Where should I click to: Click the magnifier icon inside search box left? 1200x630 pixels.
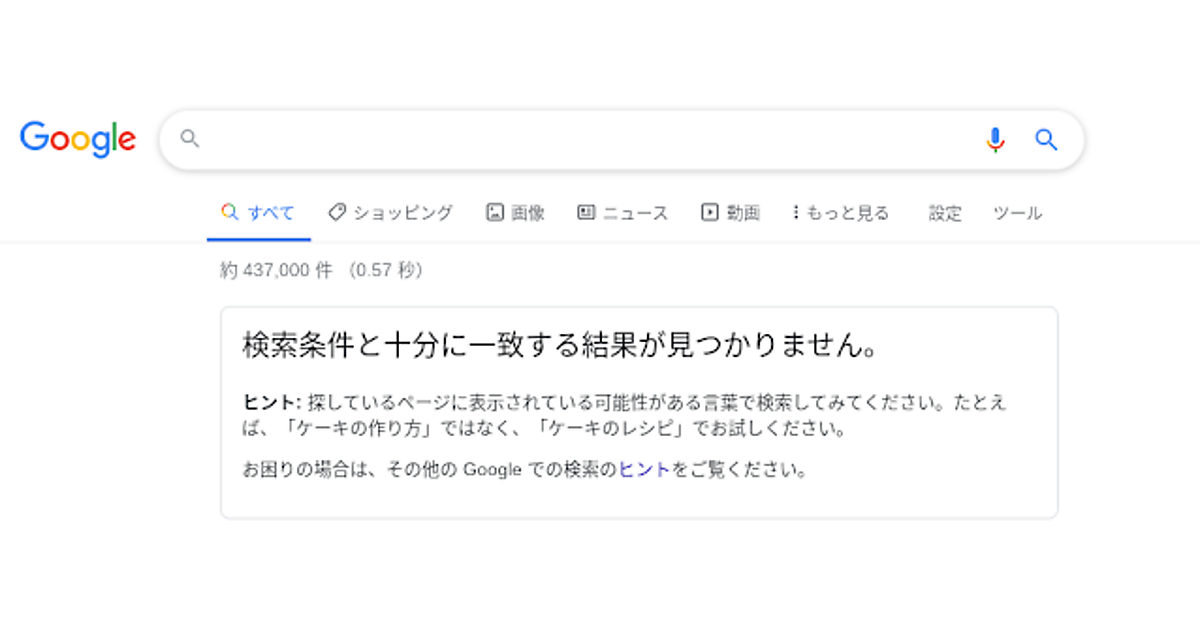(x=189, y=139)
